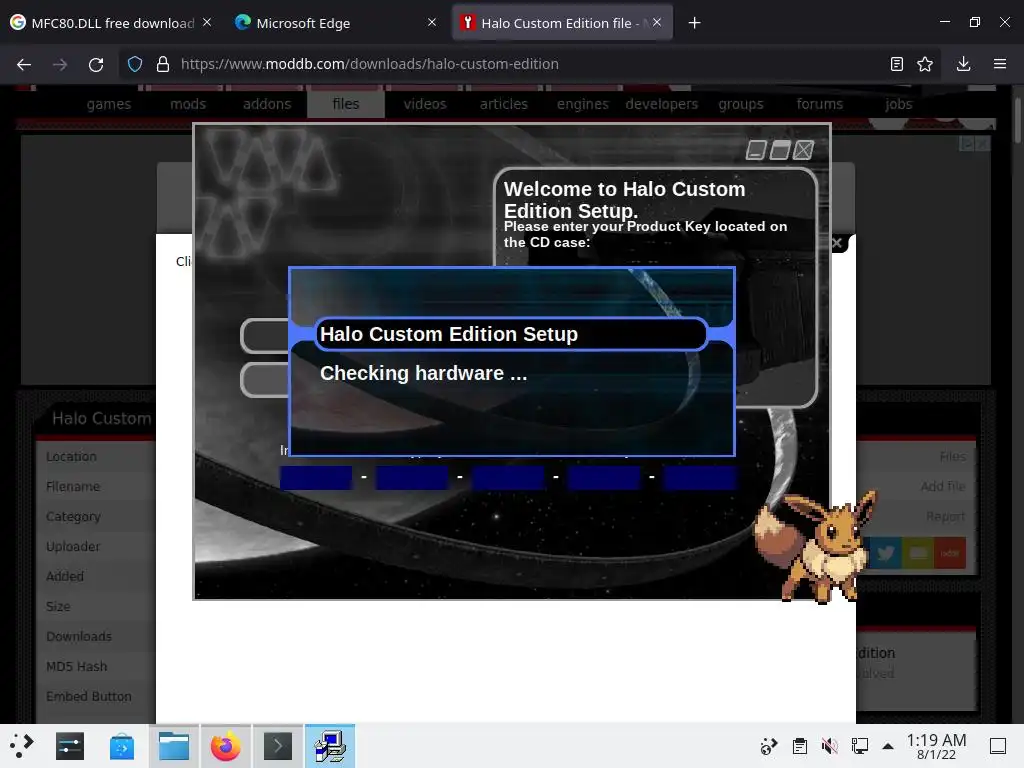The height and width of the screenshot is (768, 1024).
Task: Click first product key field
Action: [x=316, y=477]
